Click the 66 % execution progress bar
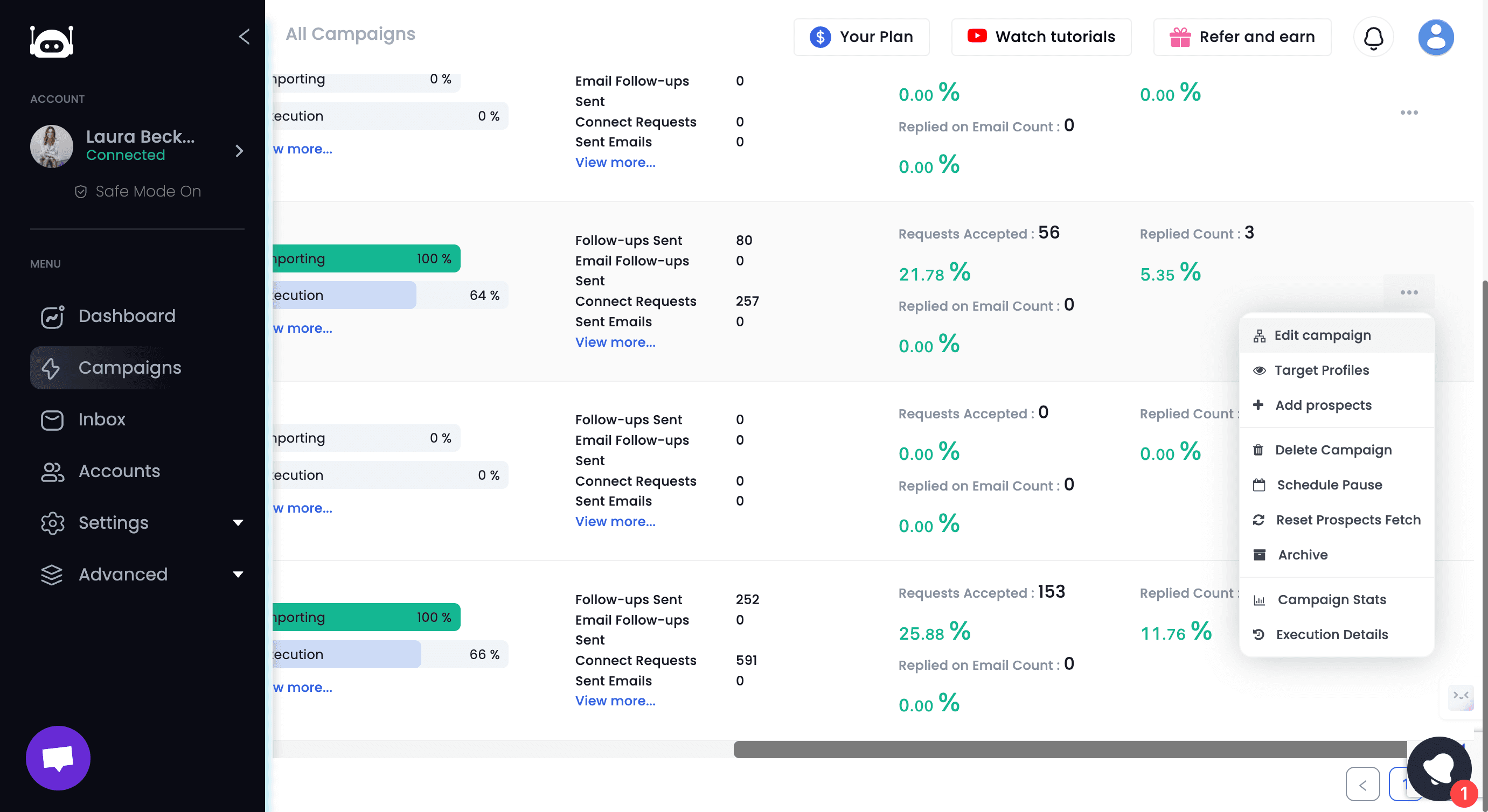The image size is (1488, 812). pyautogui.click(x=390, y=655)
